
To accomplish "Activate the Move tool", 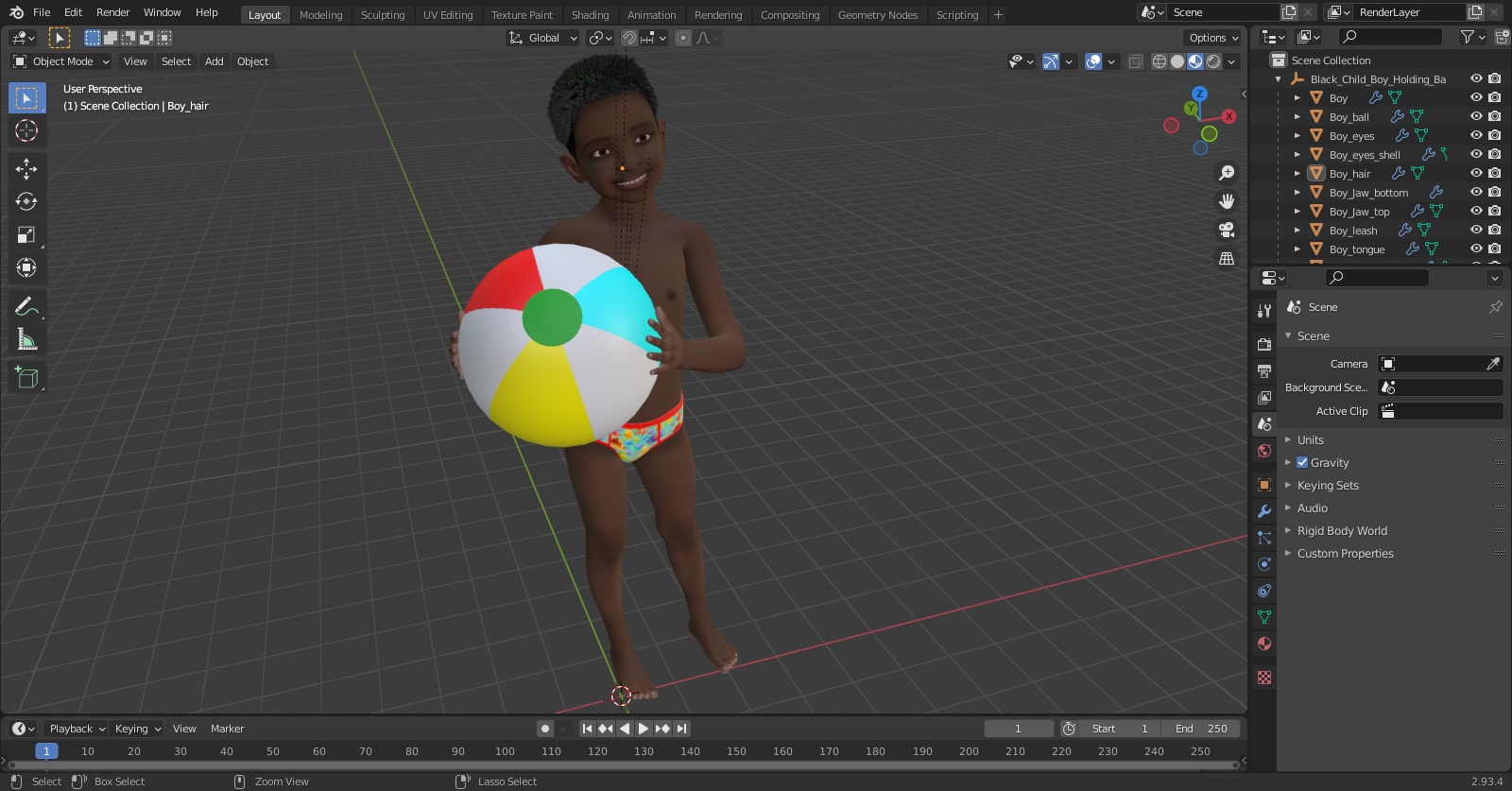I will coord(26,169).
